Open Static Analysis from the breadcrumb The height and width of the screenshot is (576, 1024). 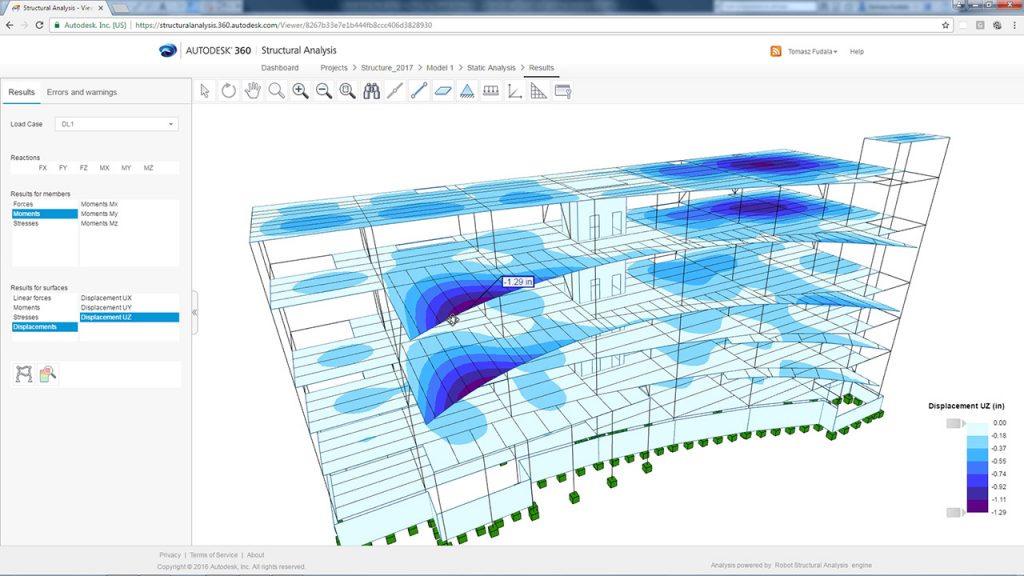click(x=492, y=68)
